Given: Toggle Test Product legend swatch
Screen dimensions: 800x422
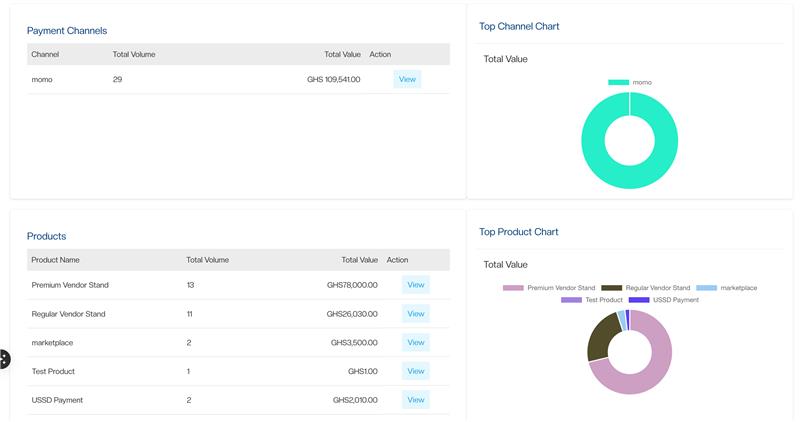Looking at the screenshot, I should (x=571, y=300).
